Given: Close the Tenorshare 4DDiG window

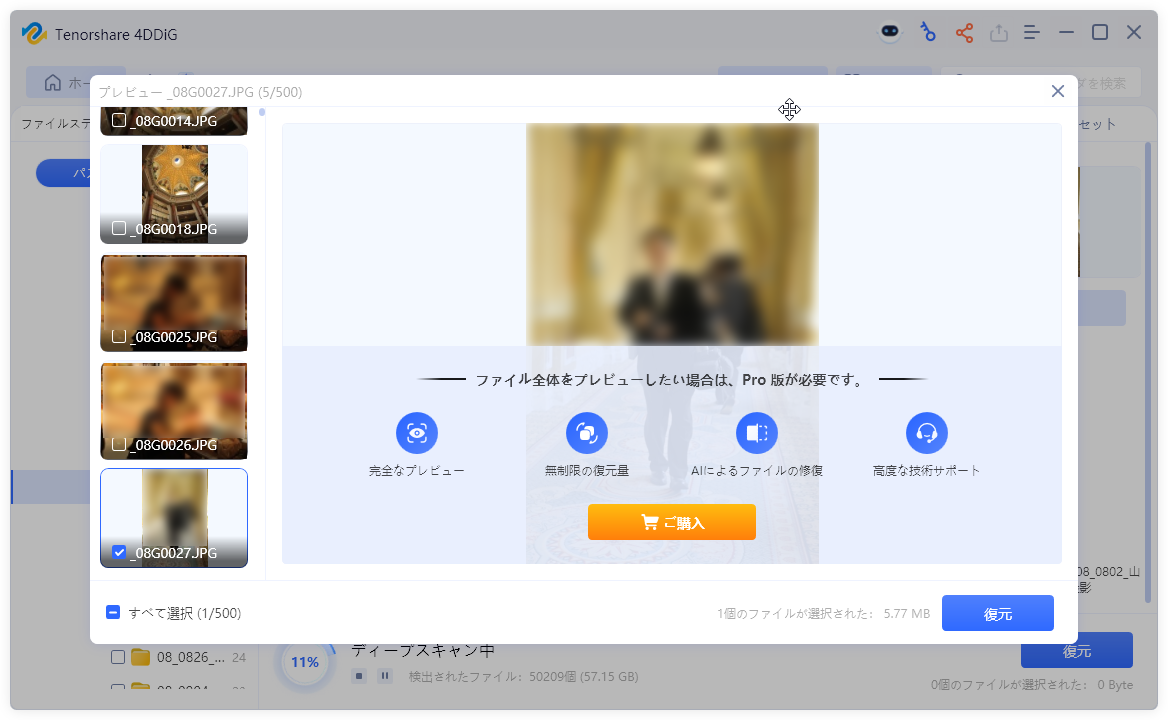Looking at the screenshot, I should pyautogui.click(x=1134, y=33).
